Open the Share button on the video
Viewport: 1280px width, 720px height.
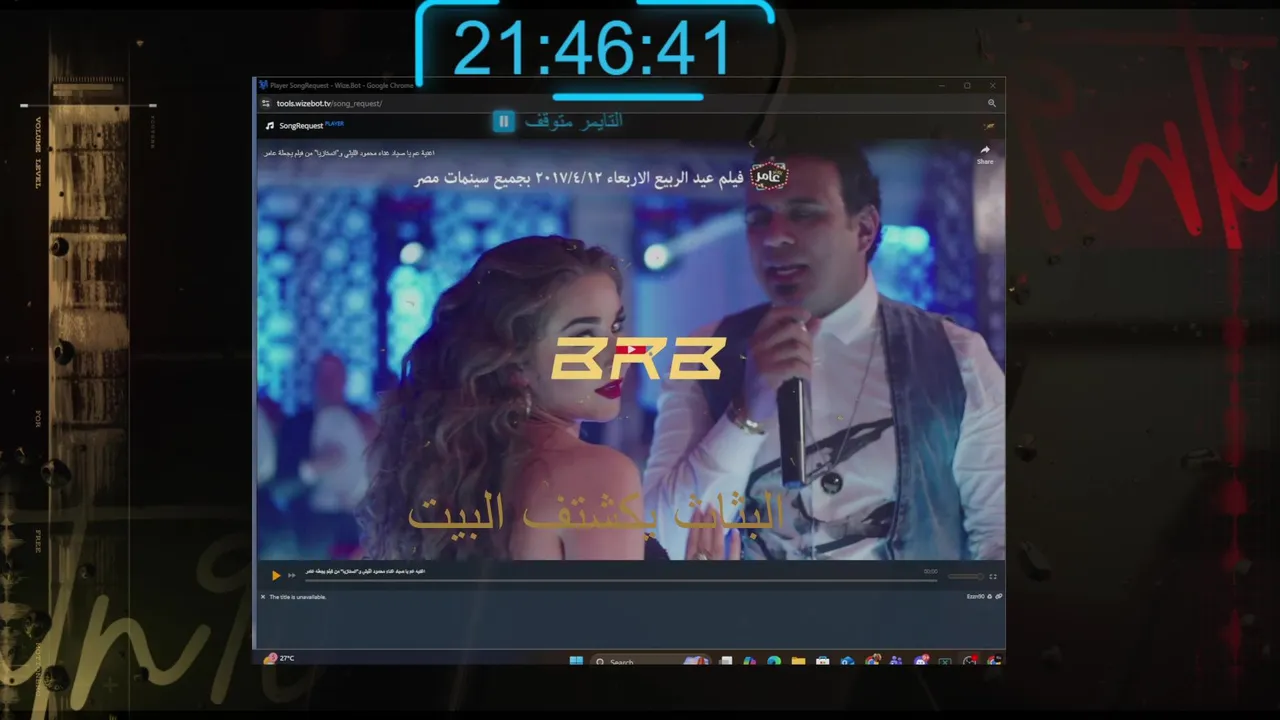point(985,154)
